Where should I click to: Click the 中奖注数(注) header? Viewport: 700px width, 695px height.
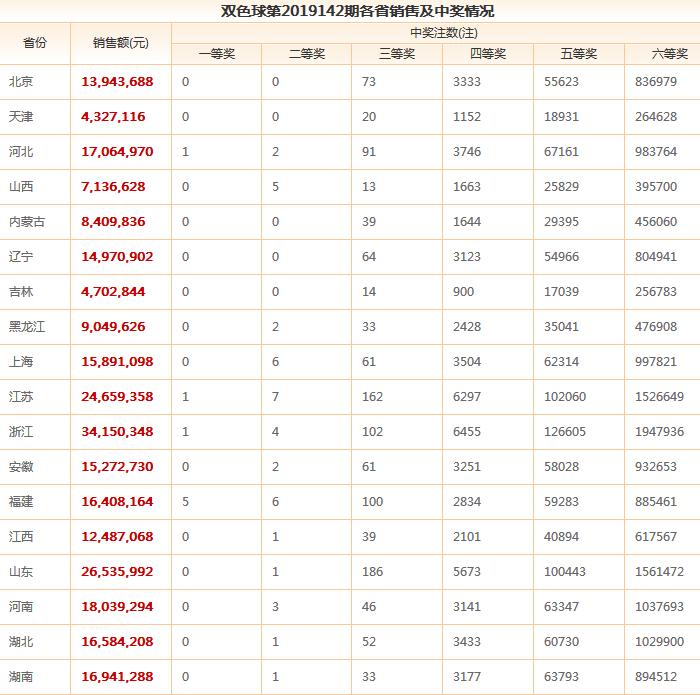(444, 33)
